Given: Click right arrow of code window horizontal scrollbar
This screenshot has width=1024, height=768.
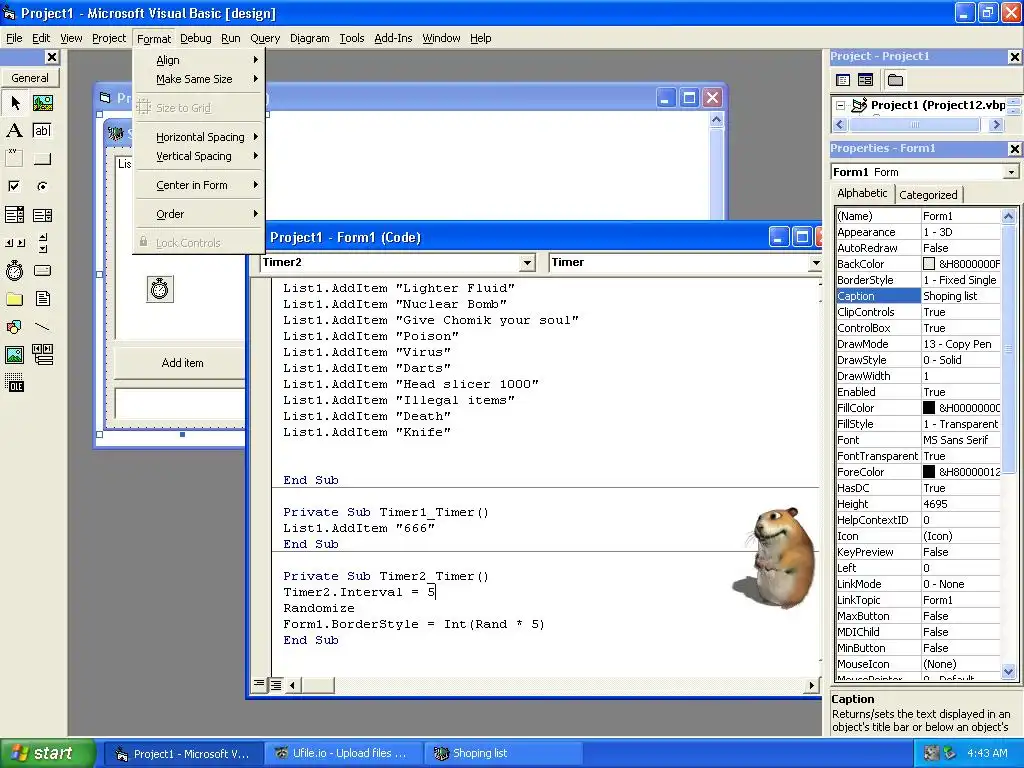Looking at the screenshot, I should 812,685.
